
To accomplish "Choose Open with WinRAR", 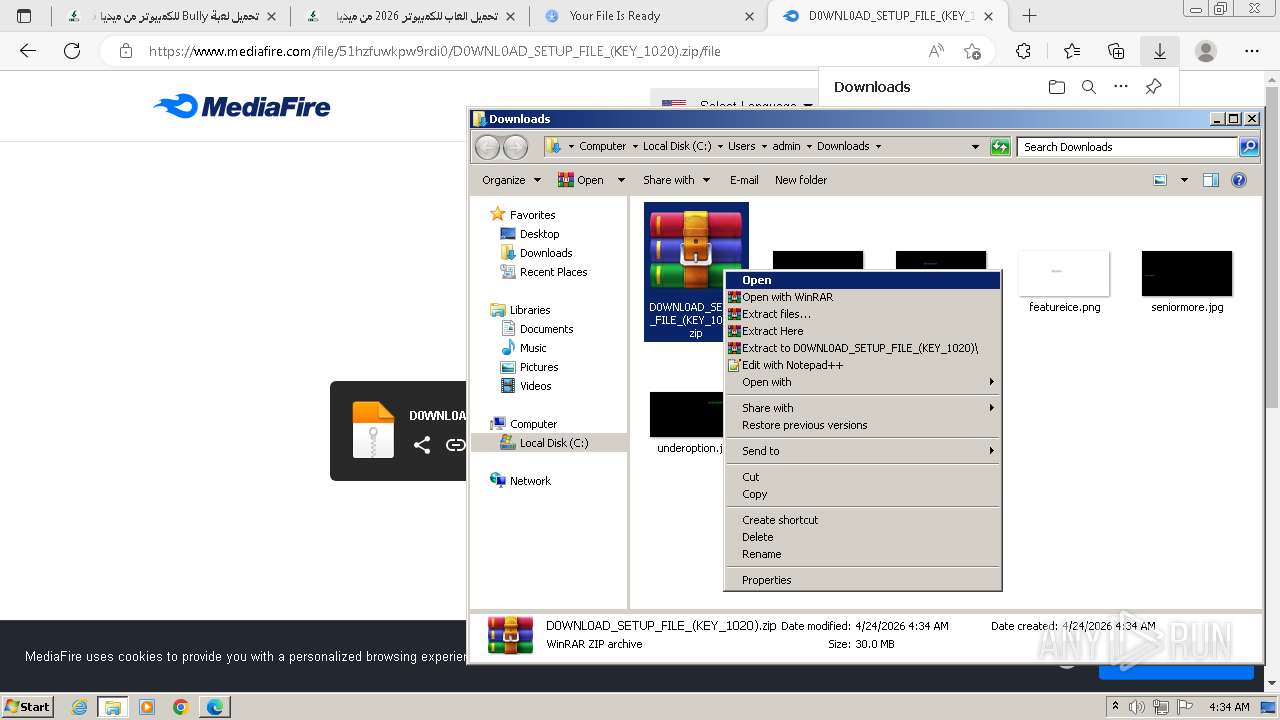I will [x=862, y=297].
